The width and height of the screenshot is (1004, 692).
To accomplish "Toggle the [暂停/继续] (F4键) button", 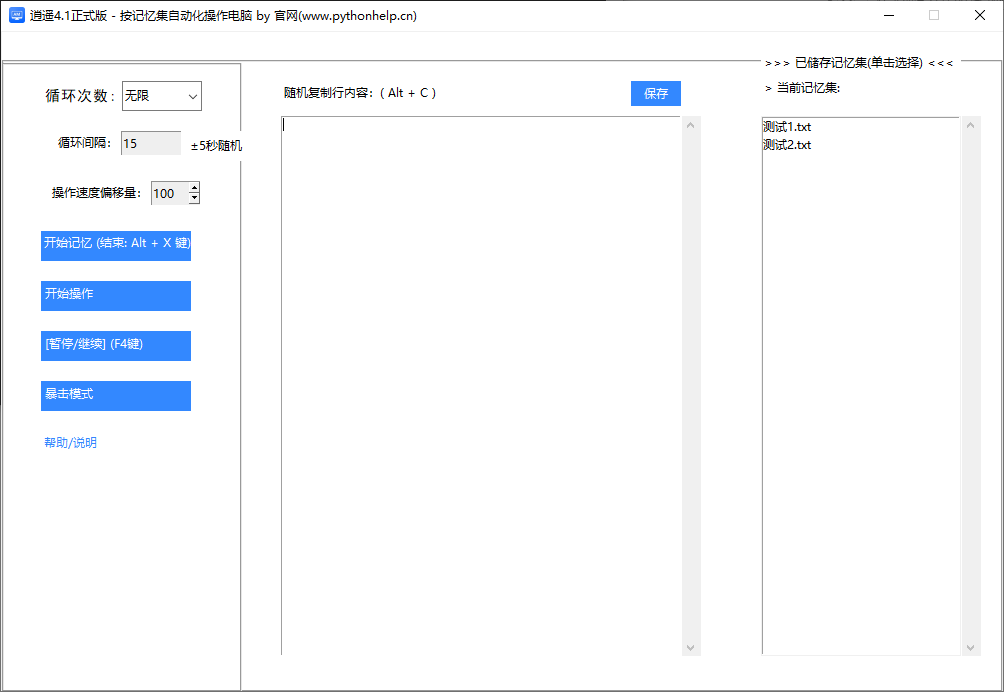I will coord(115,345).
